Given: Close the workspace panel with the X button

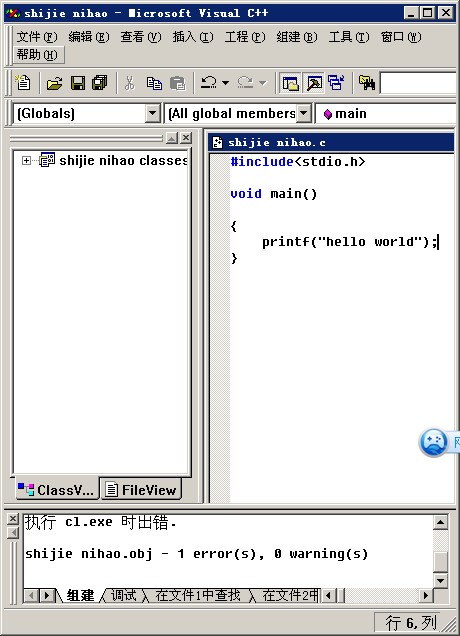Looking at the screenshot, I should coord(186,138).
